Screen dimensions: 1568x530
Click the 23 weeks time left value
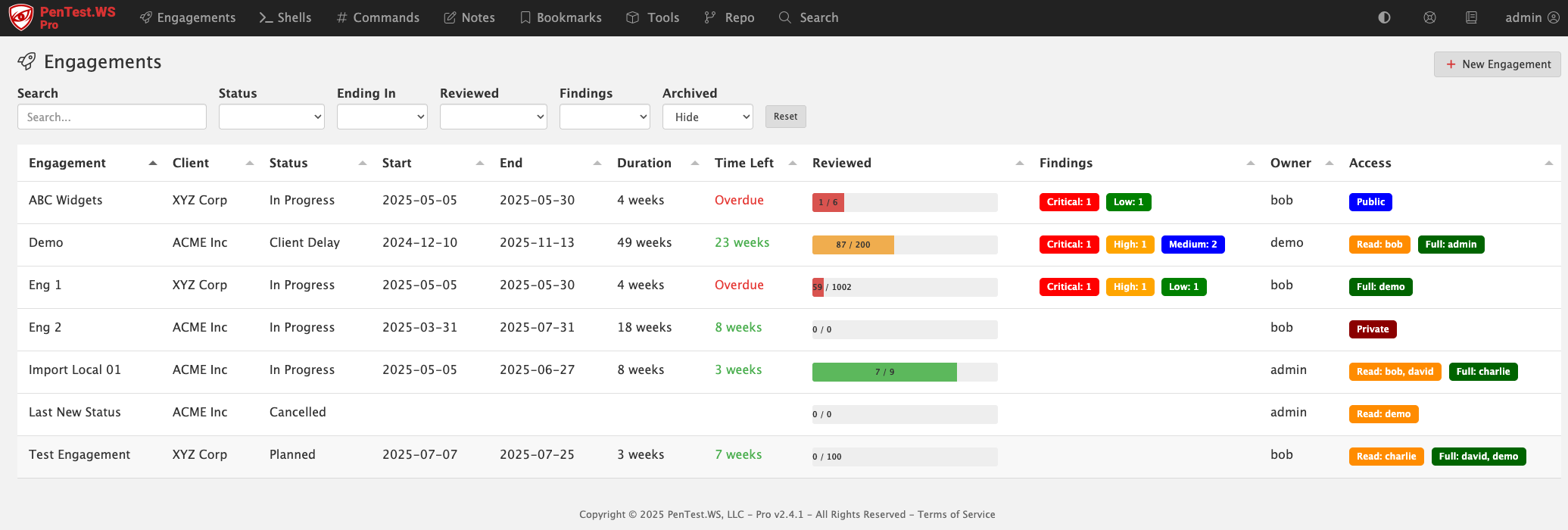742,242
